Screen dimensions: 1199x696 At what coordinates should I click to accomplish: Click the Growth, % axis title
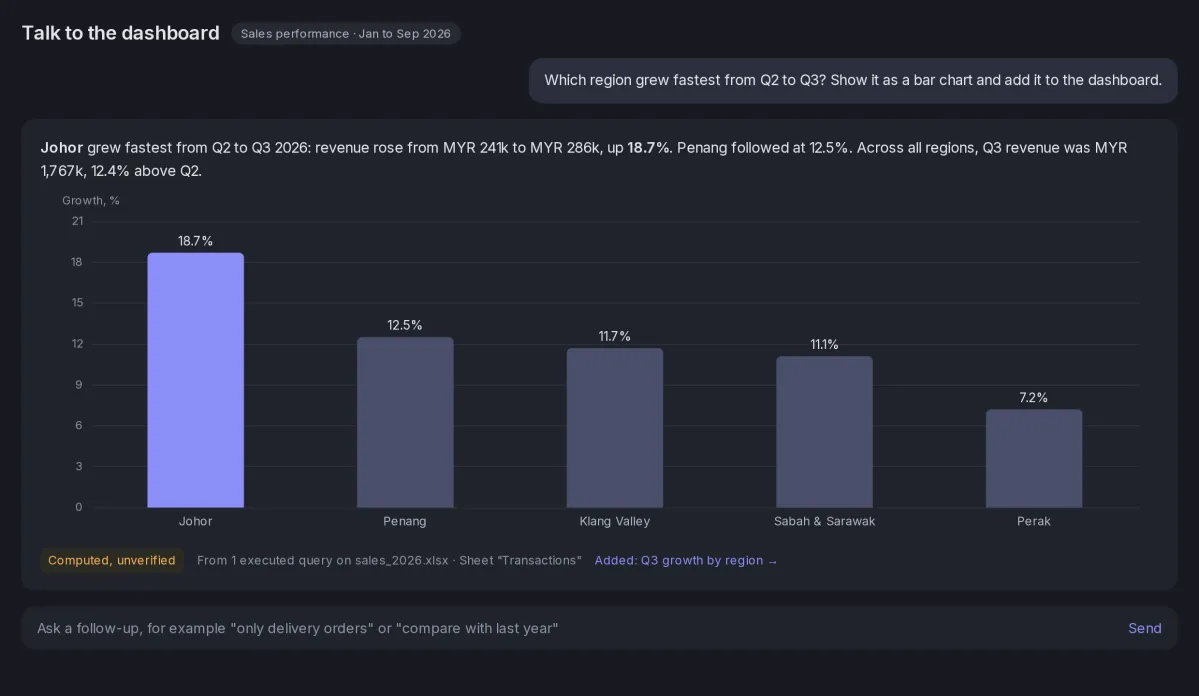91,200
